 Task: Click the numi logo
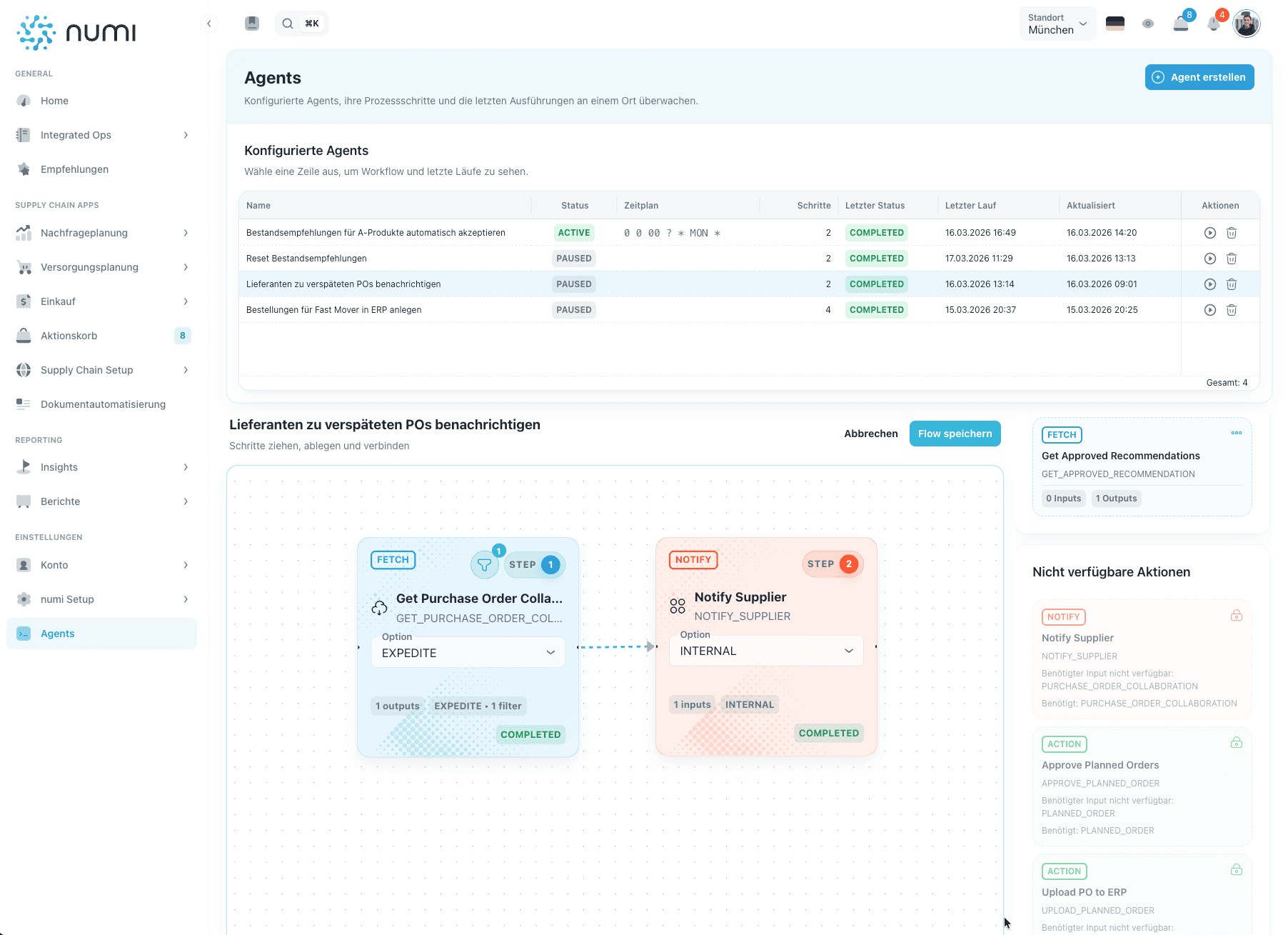pos(76,32)
